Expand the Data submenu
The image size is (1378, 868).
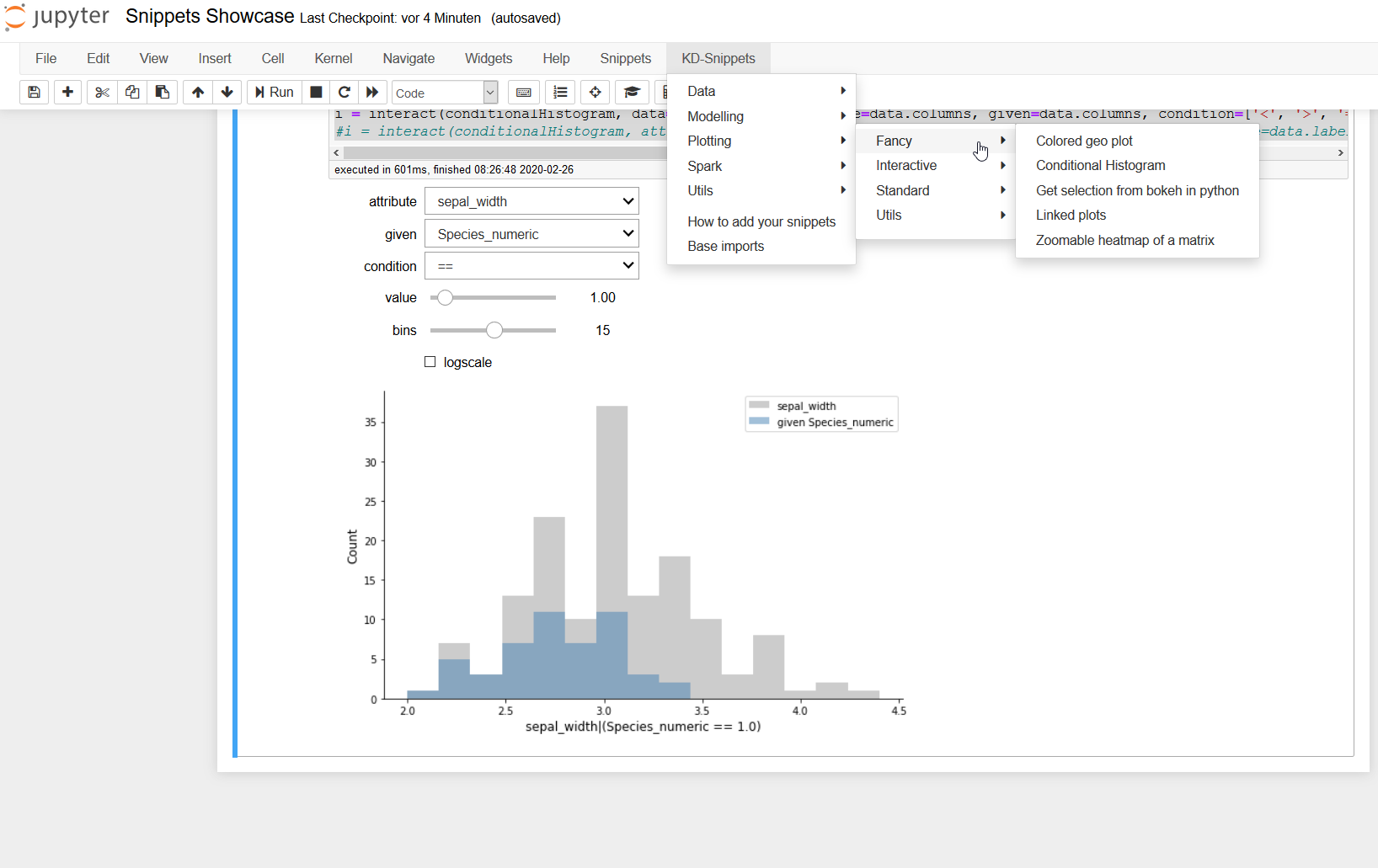click(761, 91)
